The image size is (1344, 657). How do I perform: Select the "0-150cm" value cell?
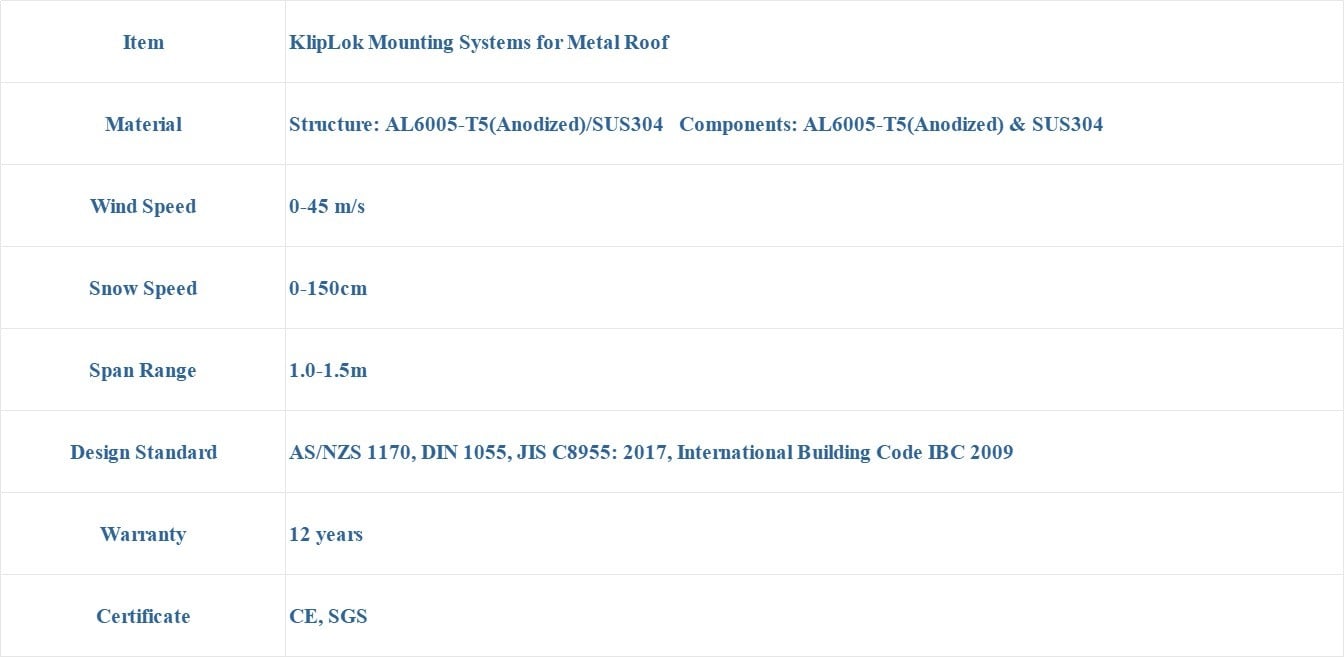[328, 288]
